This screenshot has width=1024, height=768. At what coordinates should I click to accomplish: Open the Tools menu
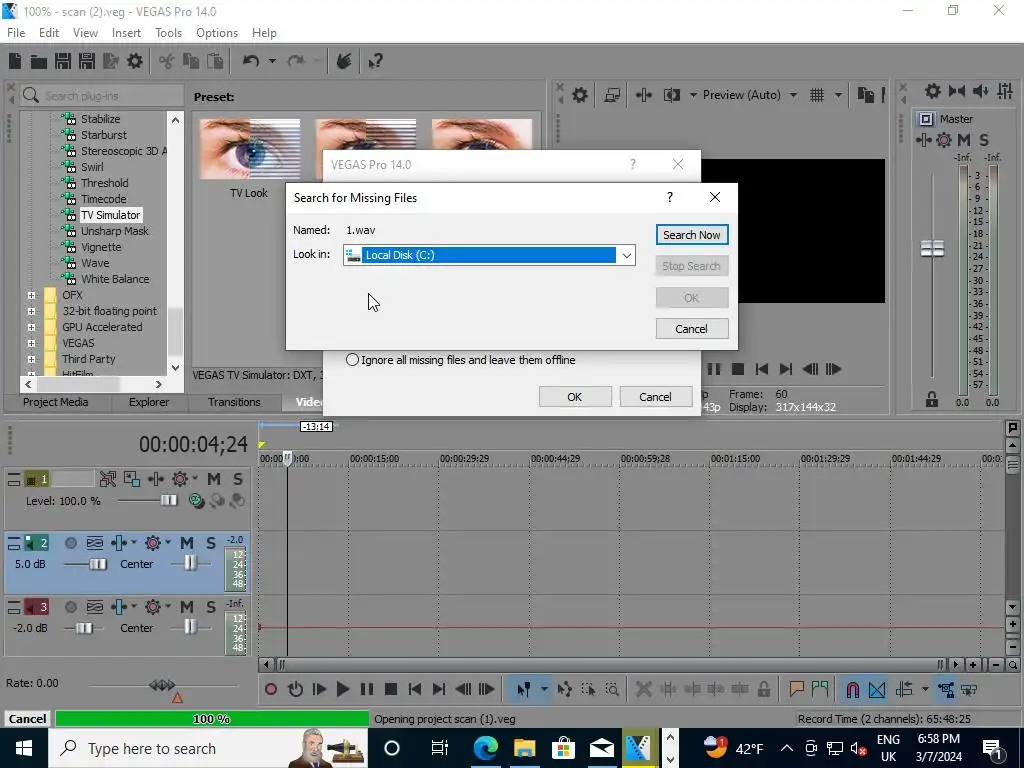coord(168,33)
